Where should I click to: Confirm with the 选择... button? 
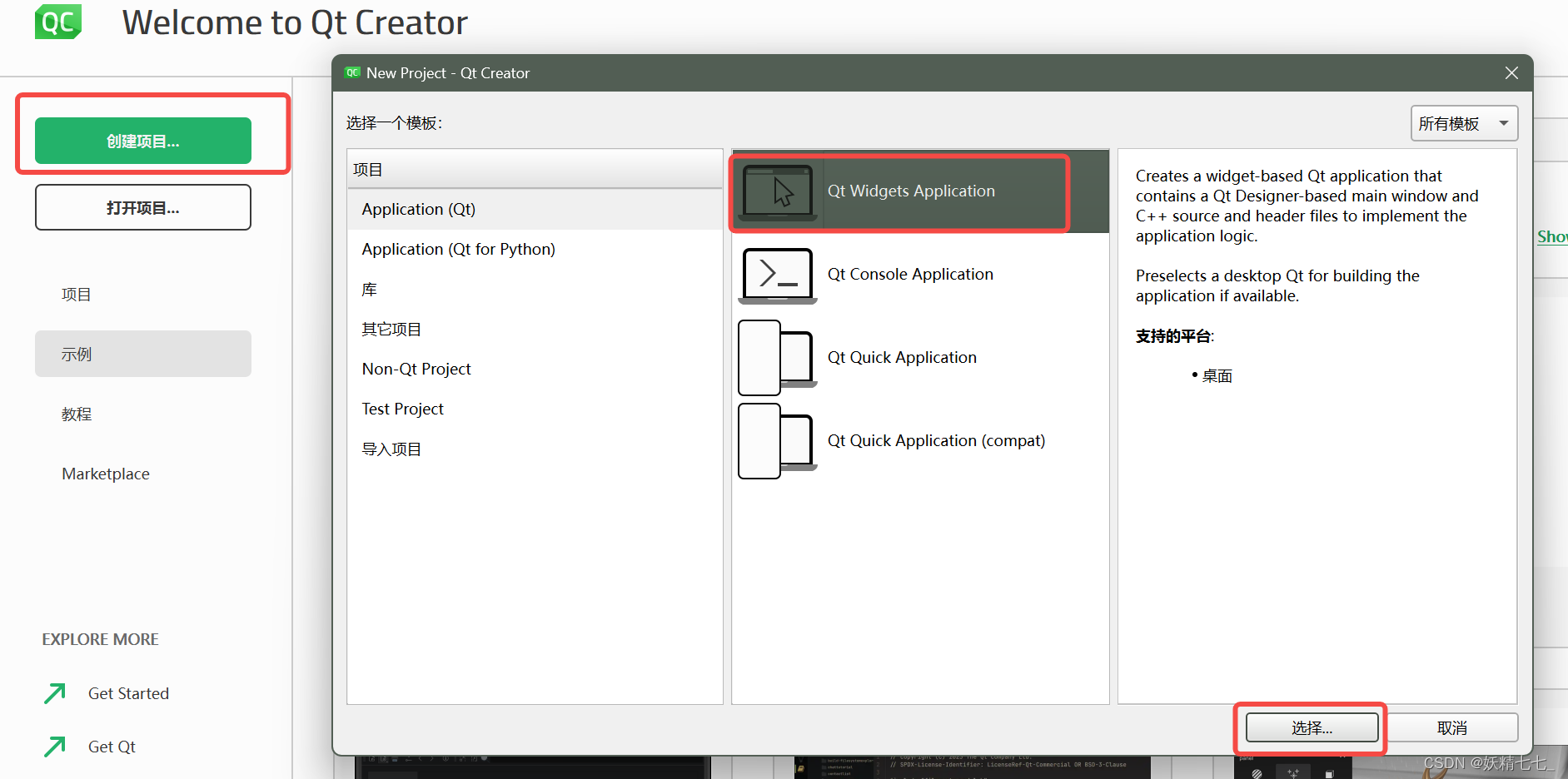tap(1312, 728)
